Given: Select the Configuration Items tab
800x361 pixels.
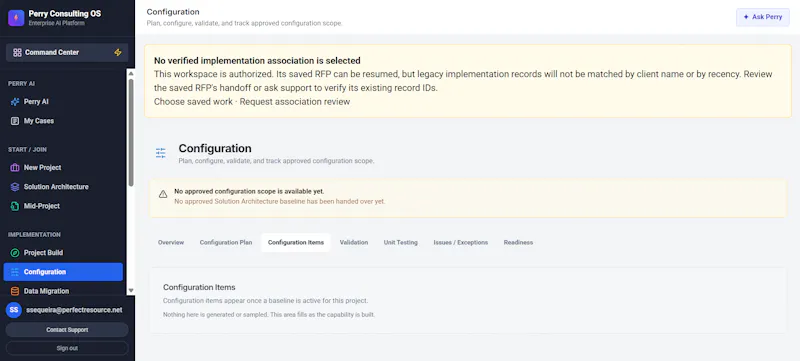Looking at the screenshot, I should click(x=296, y=242).
